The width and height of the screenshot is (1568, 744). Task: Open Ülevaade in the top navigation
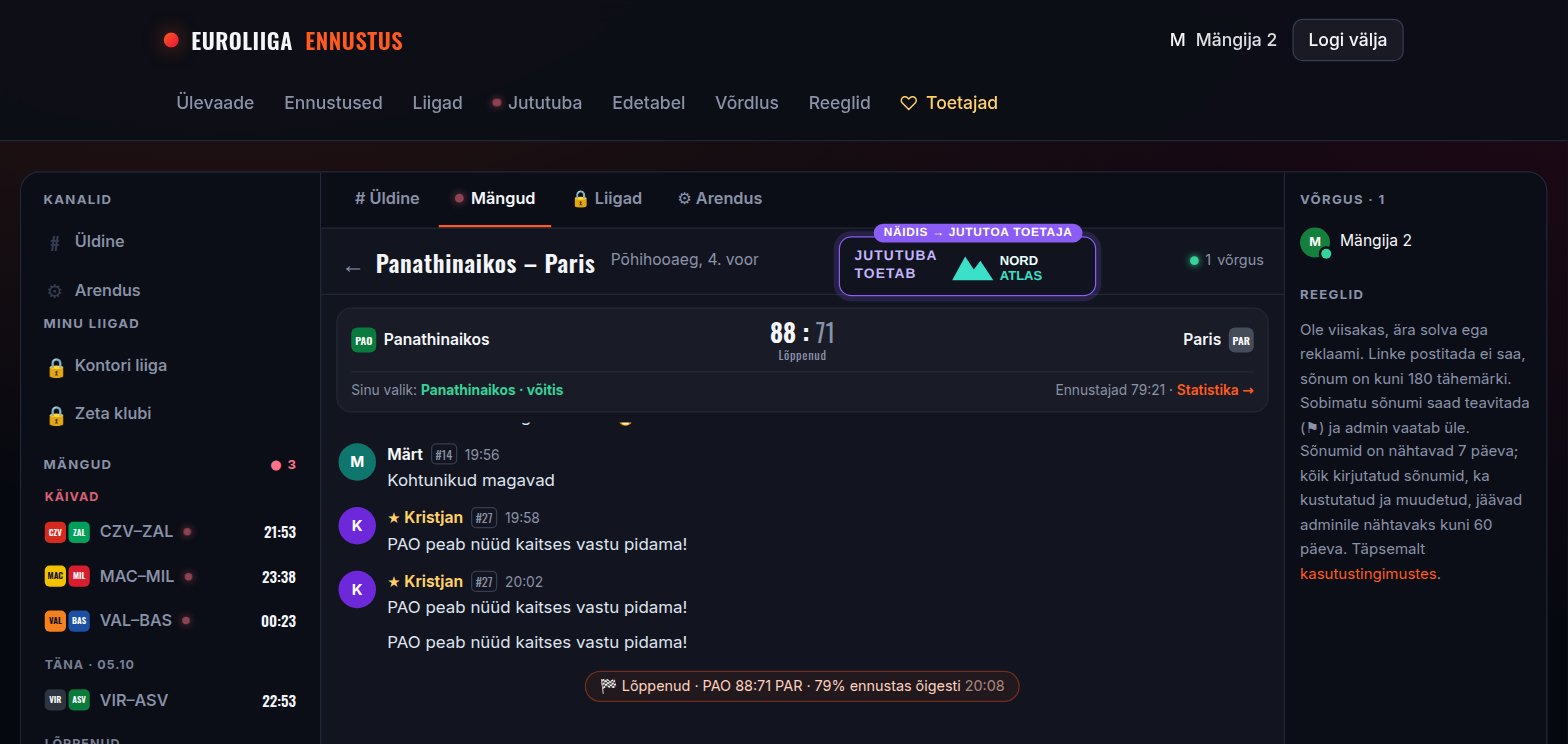click(x=215, y=103)
